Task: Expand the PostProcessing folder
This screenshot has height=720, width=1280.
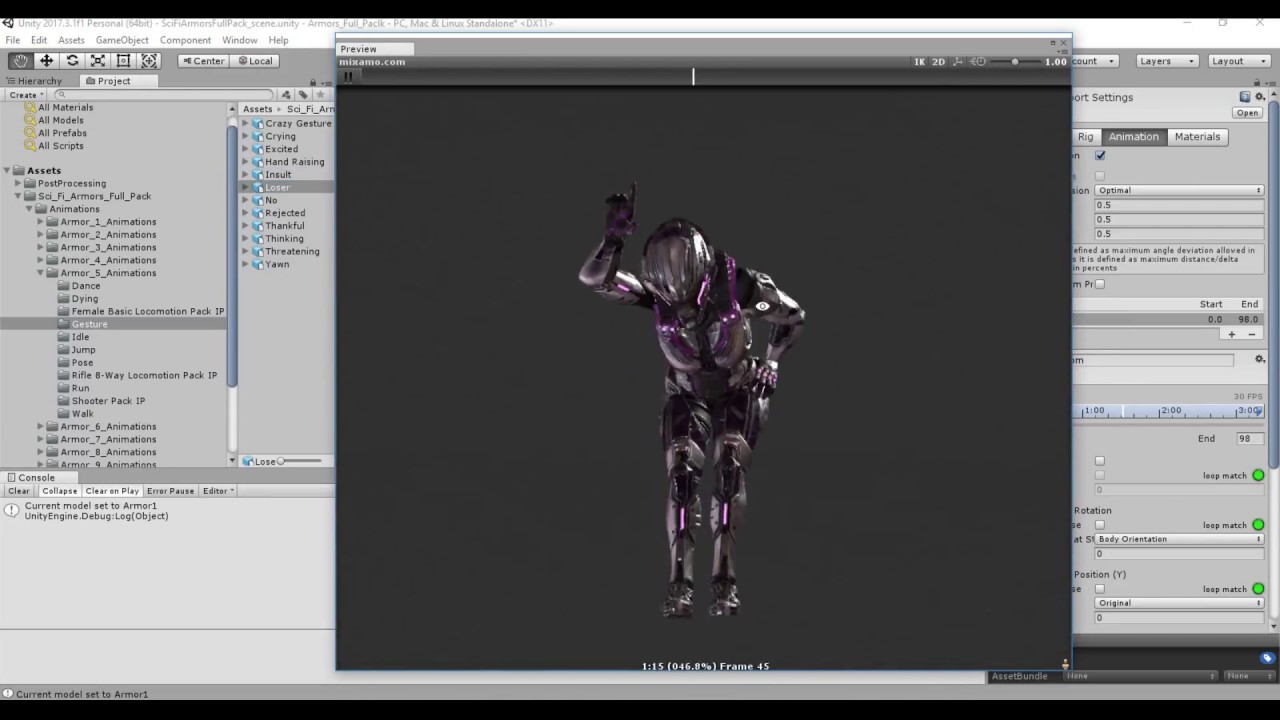Action: point(18,183)
